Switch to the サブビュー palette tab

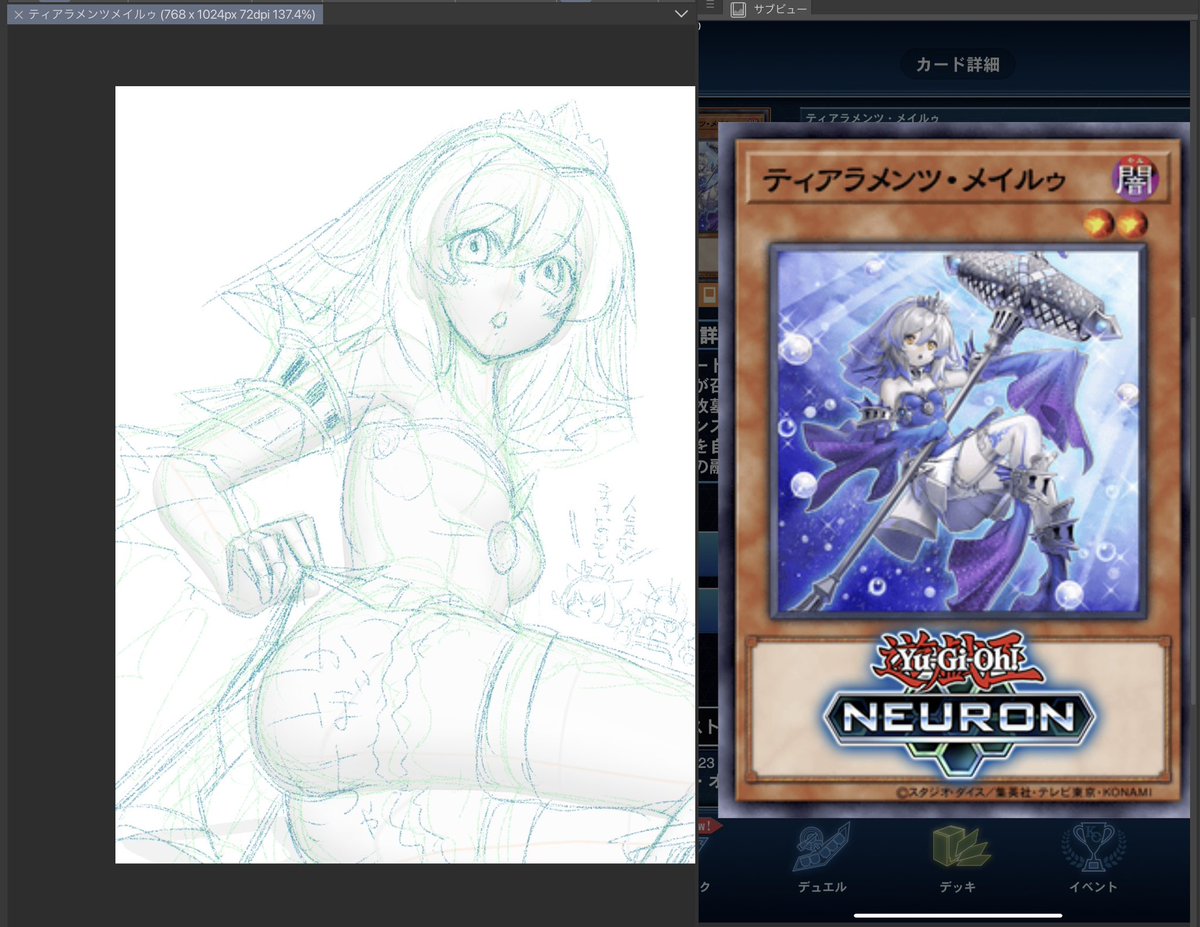pyautogui.click(x=768, y=8)
